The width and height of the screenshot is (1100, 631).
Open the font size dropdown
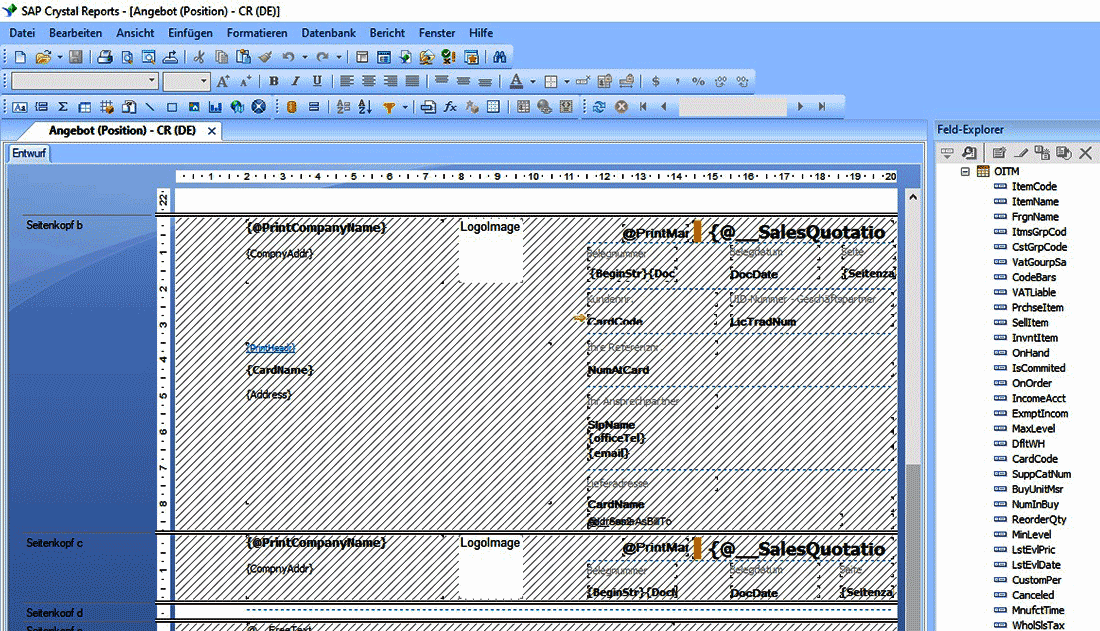pyautogui.click(x=204, y=81)
